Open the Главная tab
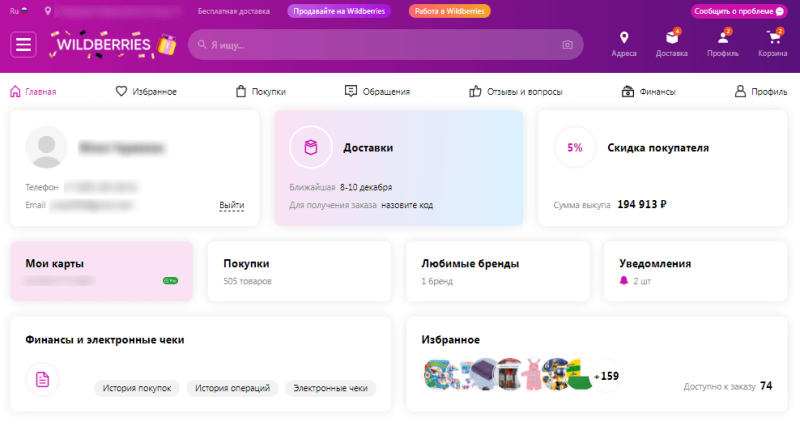Viewport: 800px width, 439px height. (33, 91)
